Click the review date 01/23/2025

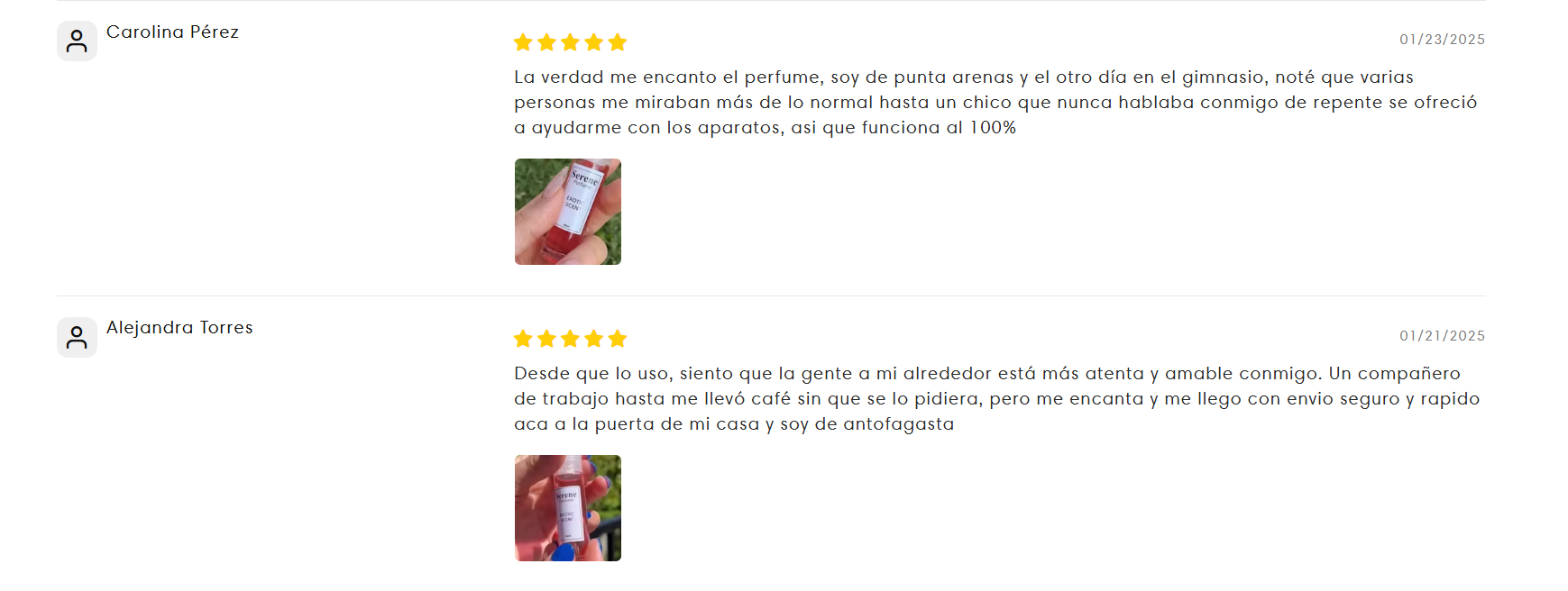1442,40
